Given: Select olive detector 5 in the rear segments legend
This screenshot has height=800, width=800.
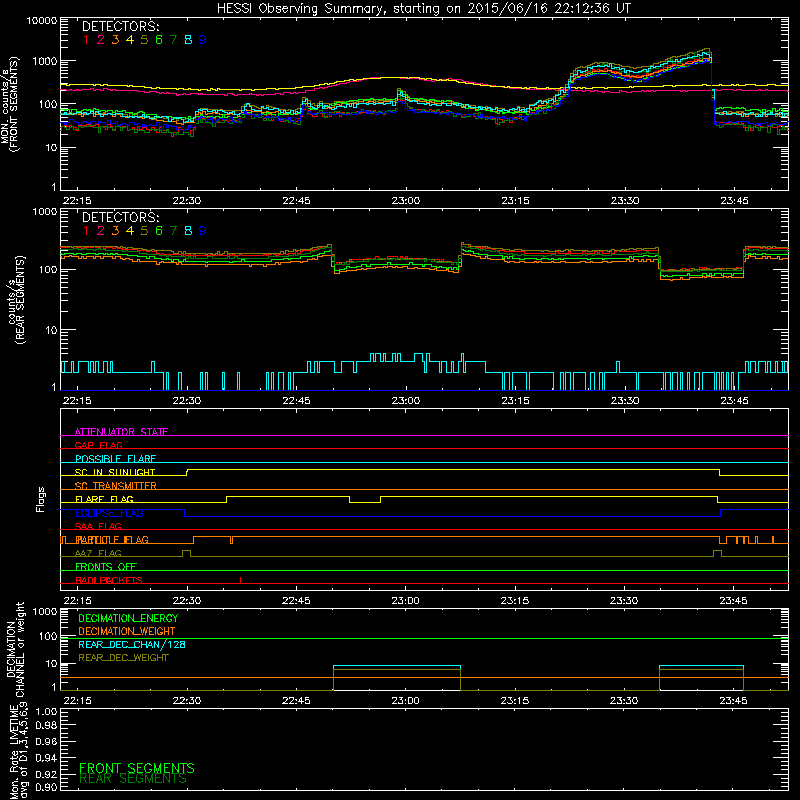Looking at the screenshot, I should [144, 231].
